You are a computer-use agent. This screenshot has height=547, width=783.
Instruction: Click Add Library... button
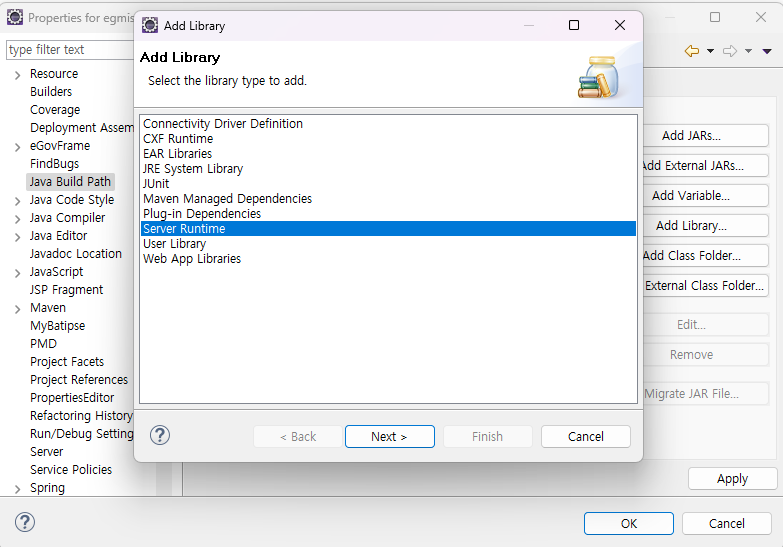pos(705,225)
